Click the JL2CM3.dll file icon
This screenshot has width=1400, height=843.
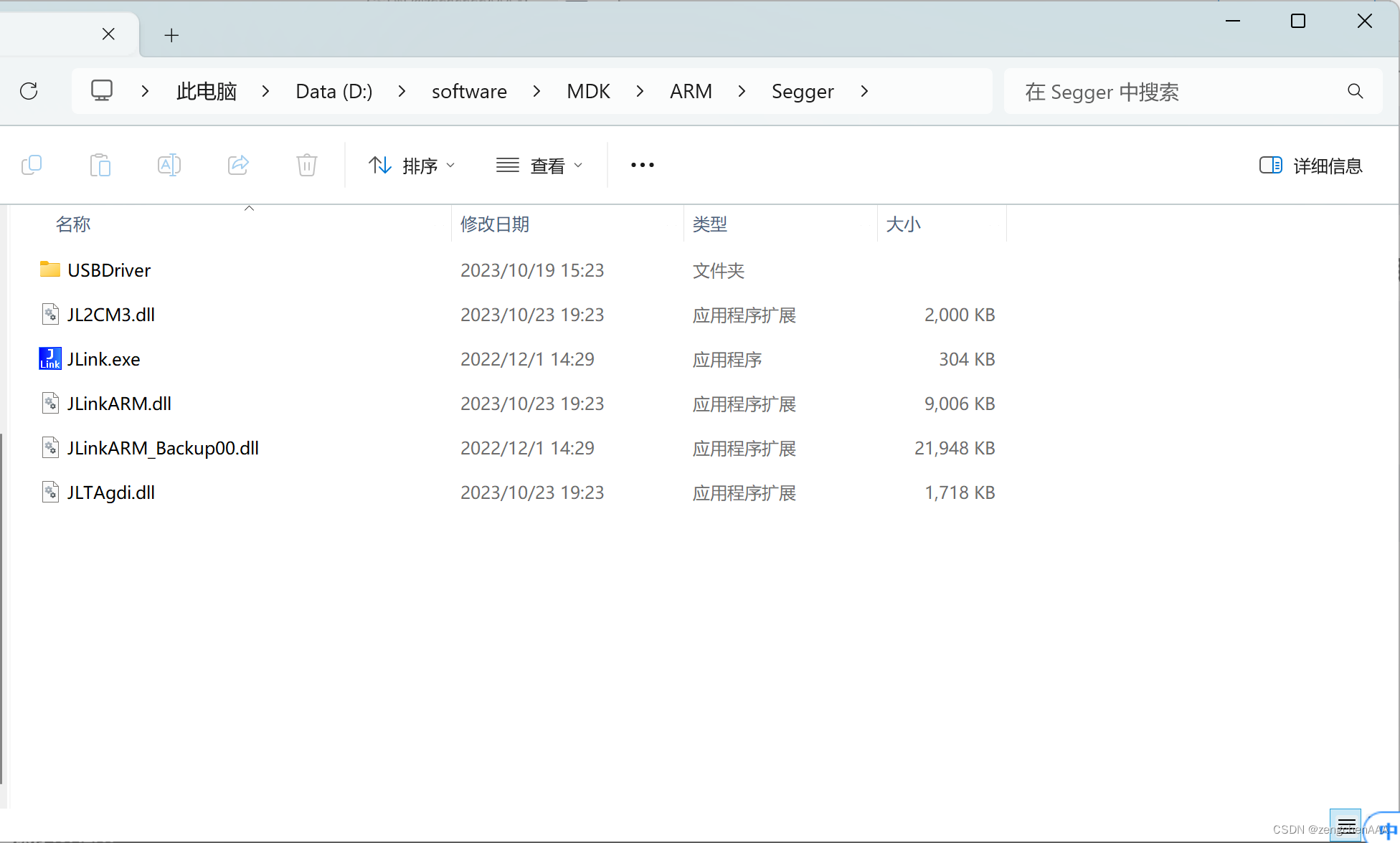50,314
